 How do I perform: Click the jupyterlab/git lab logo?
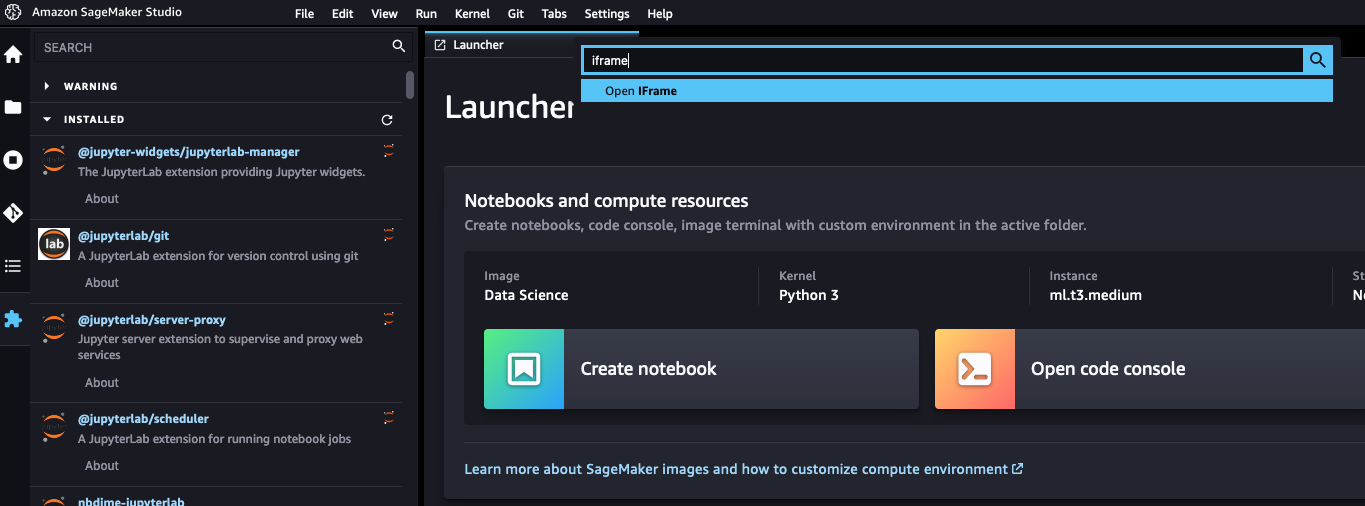click(x=54, y=244)
